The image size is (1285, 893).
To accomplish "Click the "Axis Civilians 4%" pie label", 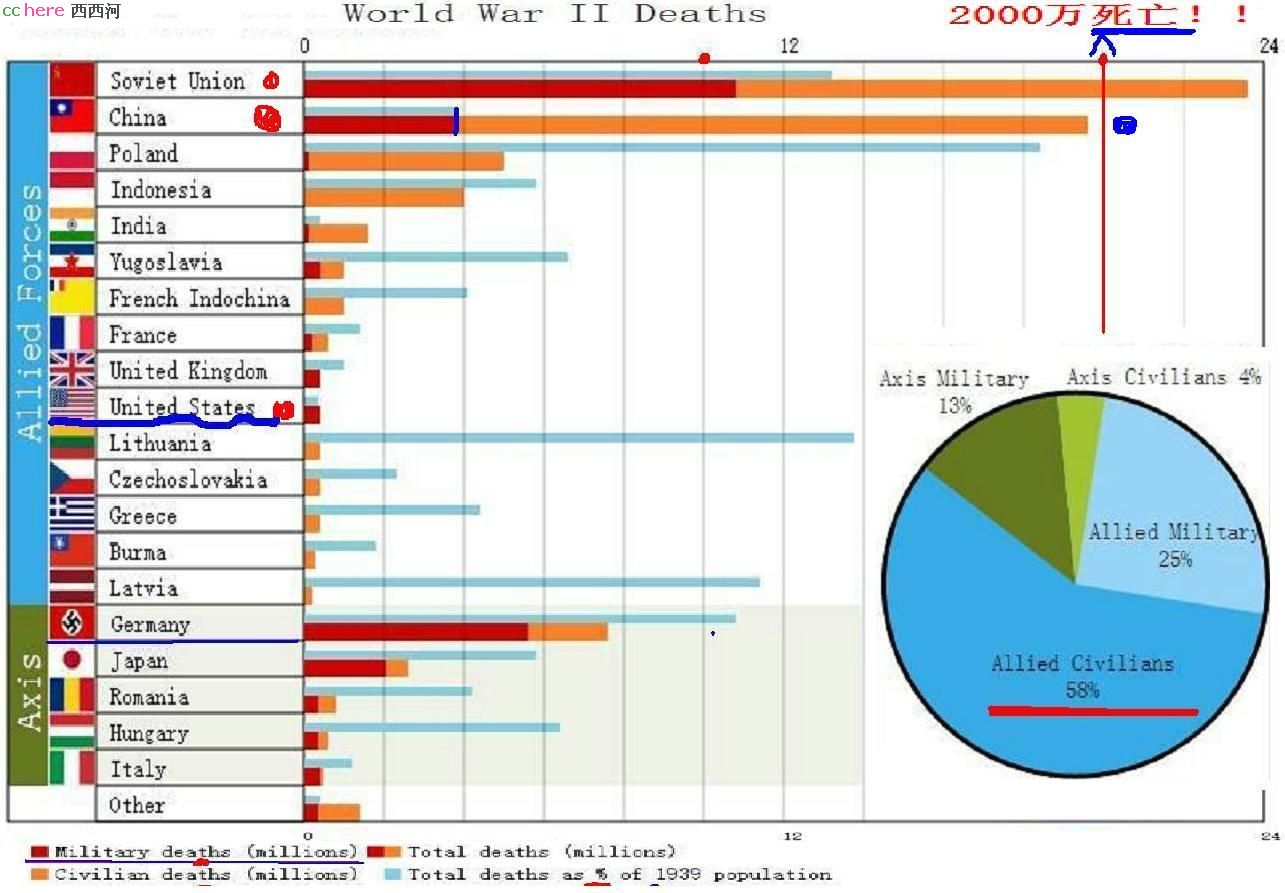I will coord(1164,377).
